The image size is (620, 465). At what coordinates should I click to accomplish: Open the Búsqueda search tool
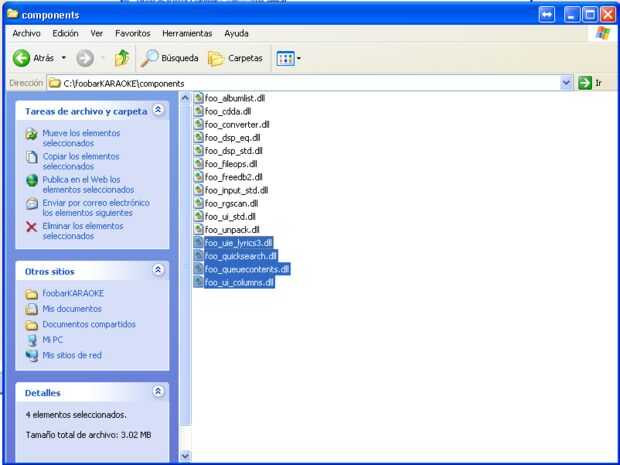click(x=169, y=58)
